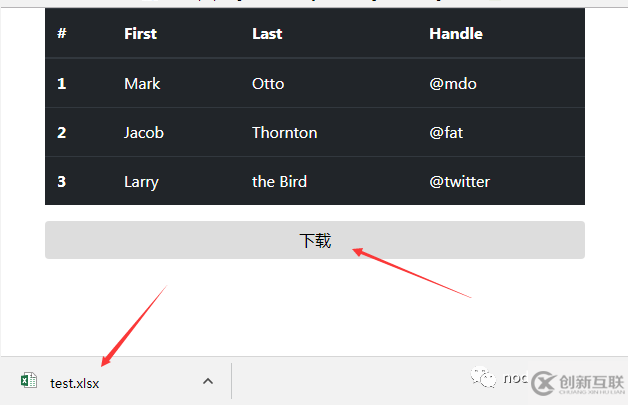The width and height of the screenshot is (628, 405).
Task: Select the 'Otto' last name cell
Action: (x=268, y=83)
